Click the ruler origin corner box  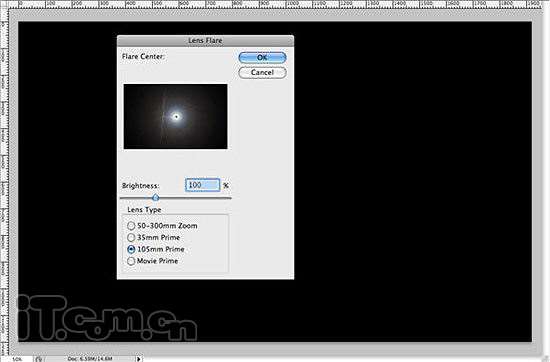[4, 4]
